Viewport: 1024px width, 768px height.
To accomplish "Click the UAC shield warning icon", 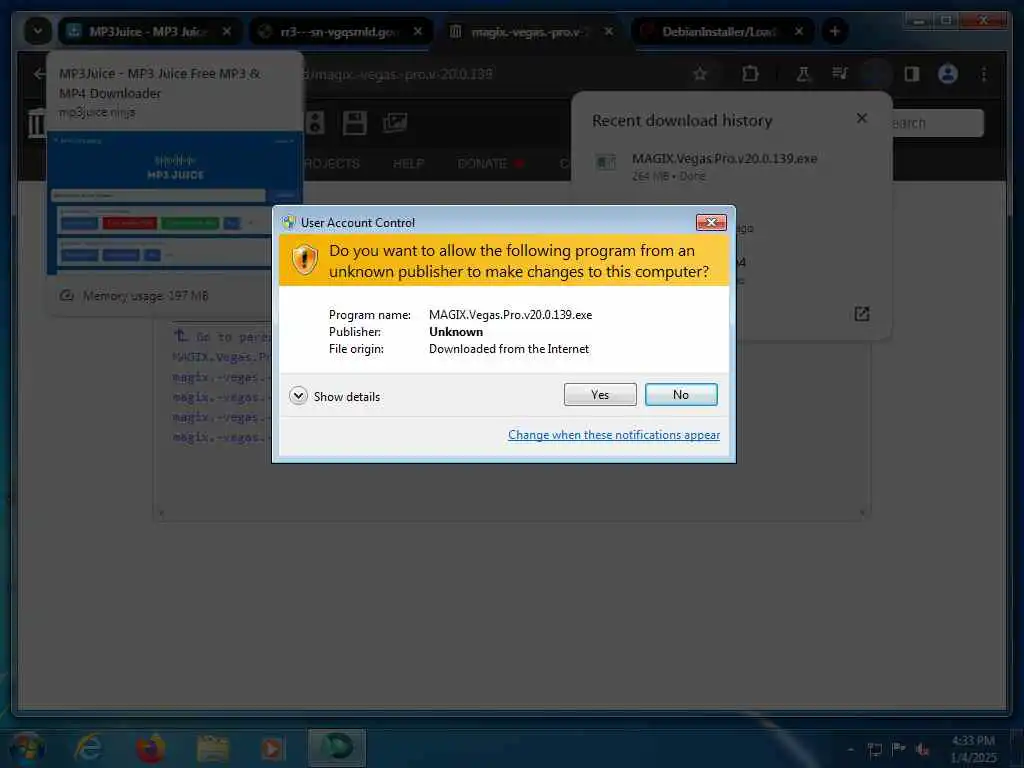I will (x=304, y=259).
